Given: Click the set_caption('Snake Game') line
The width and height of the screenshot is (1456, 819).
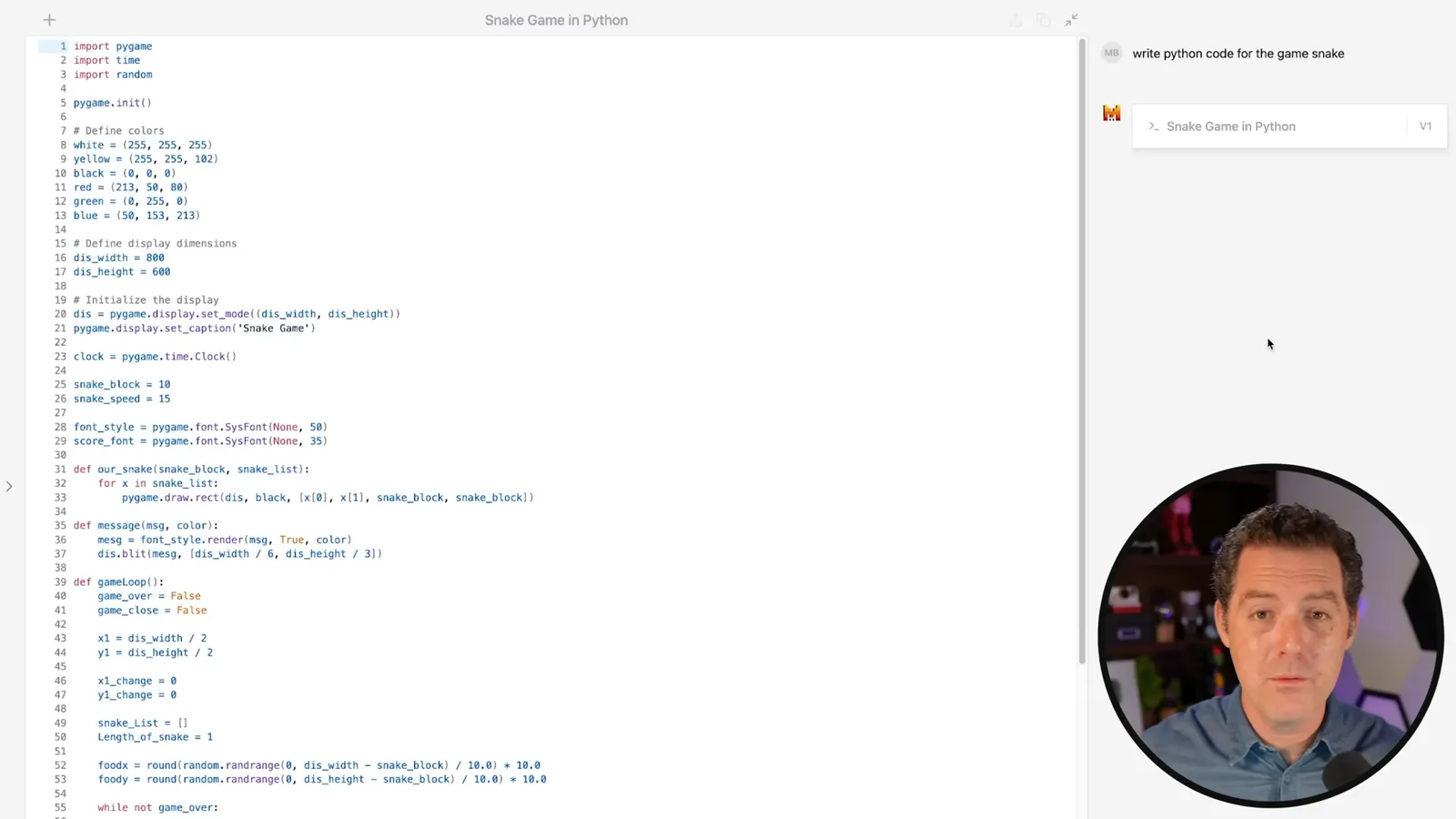Looking at the screenshot, I should (x=195, y=329).
